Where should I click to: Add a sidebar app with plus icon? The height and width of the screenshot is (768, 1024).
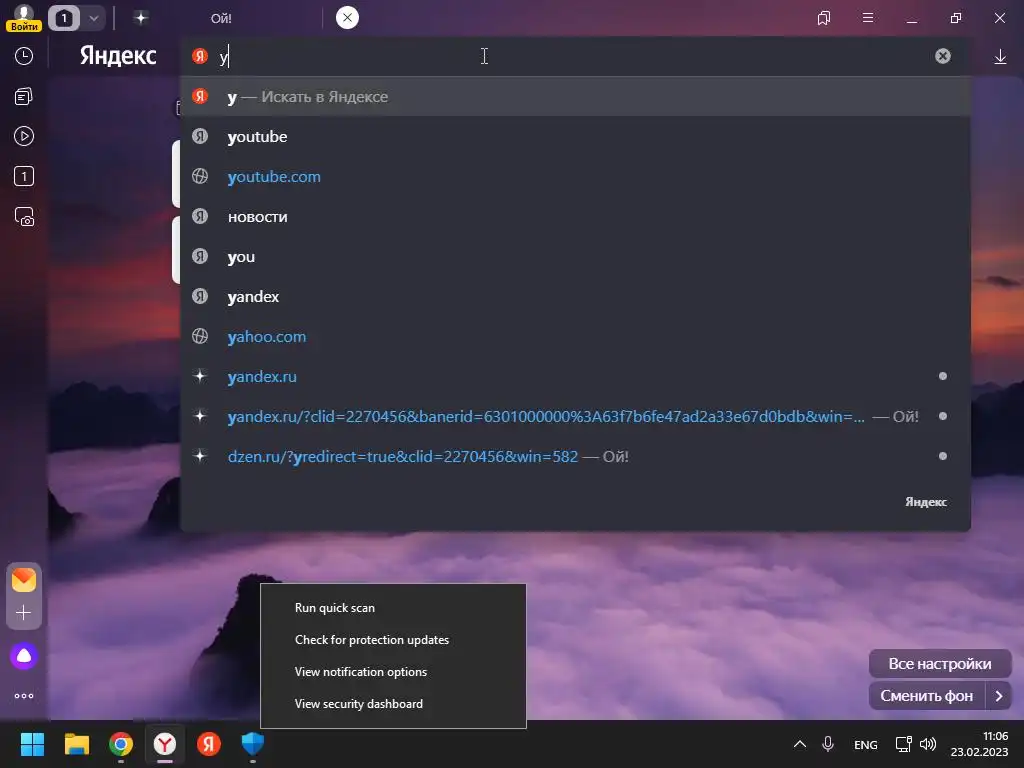(x=24, y=613)
